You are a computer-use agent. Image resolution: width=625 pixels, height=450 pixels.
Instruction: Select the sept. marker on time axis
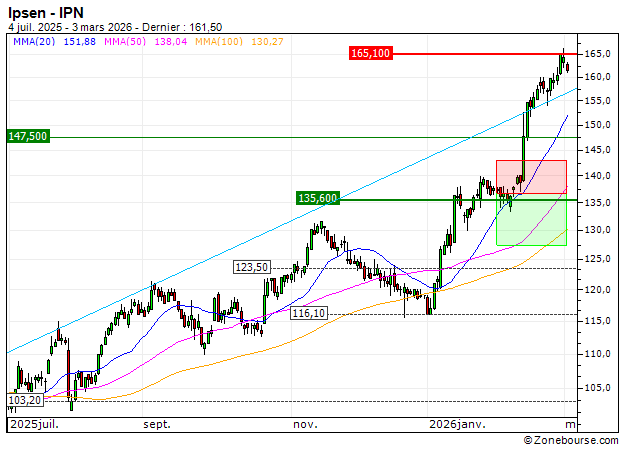click(x=156, y=424)
